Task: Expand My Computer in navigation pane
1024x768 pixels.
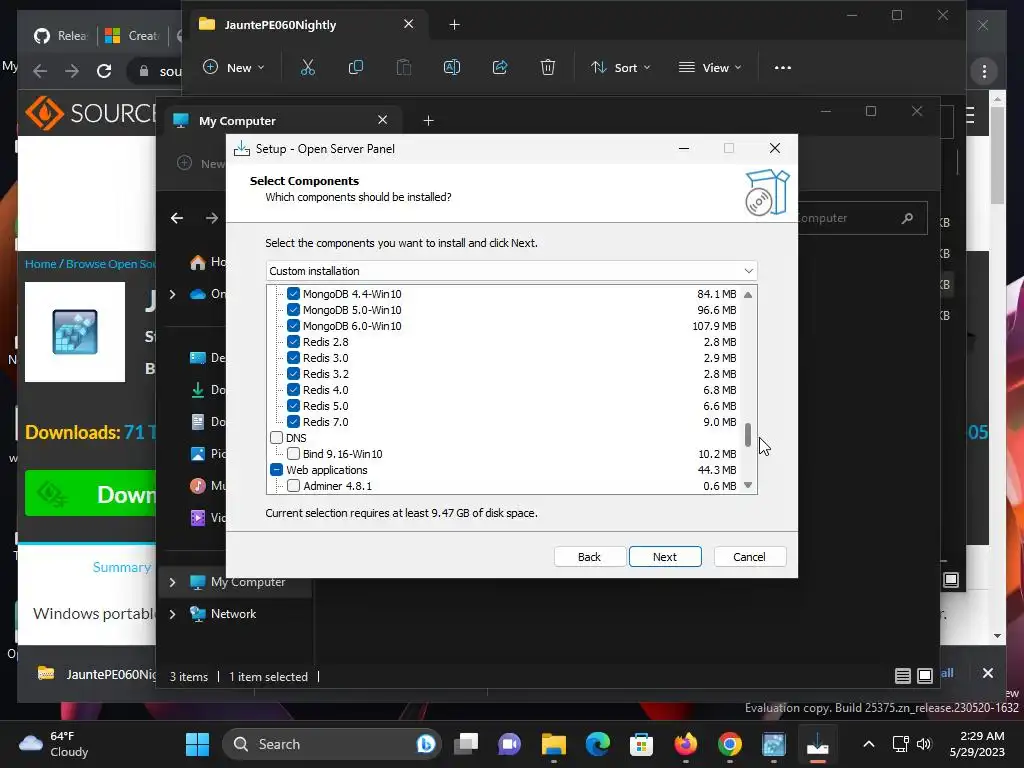Action: point(172,582)
